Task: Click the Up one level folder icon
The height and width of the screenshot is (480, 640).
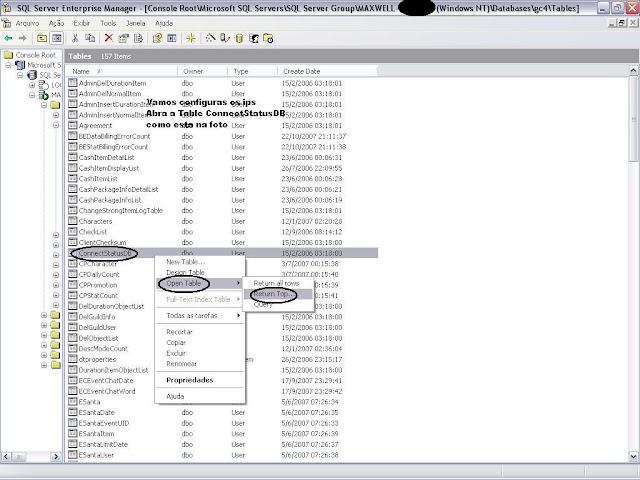Action: click(42, 38)
